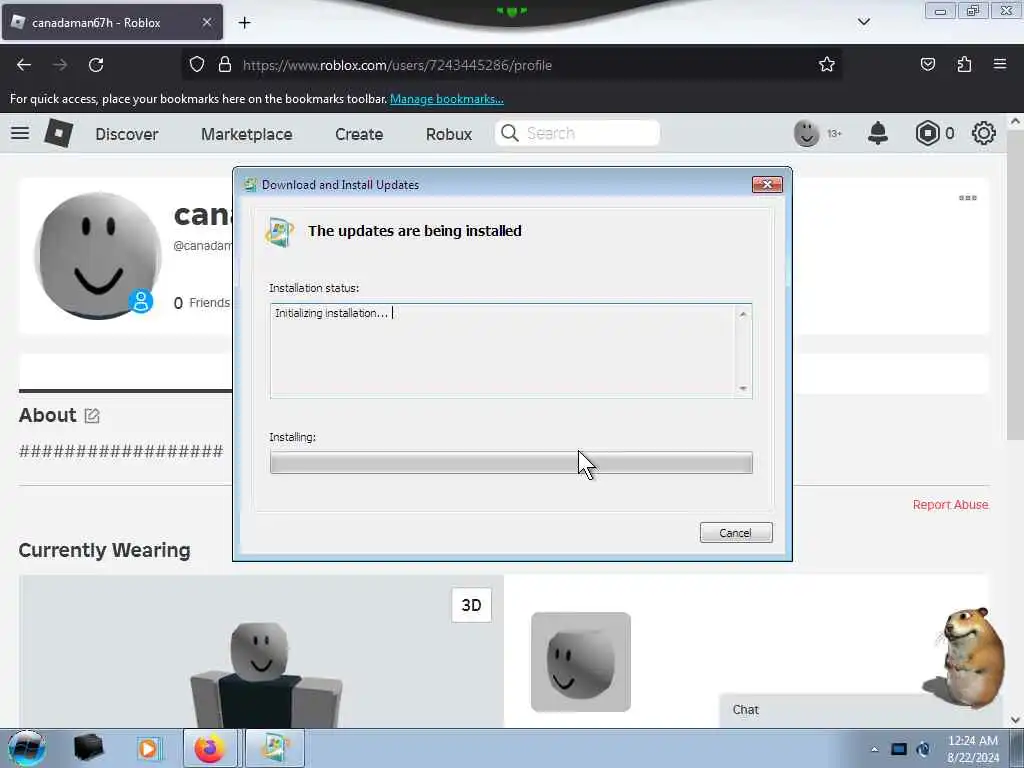Click the network tray icon
1024x768 pixels.
pos(899,749)
